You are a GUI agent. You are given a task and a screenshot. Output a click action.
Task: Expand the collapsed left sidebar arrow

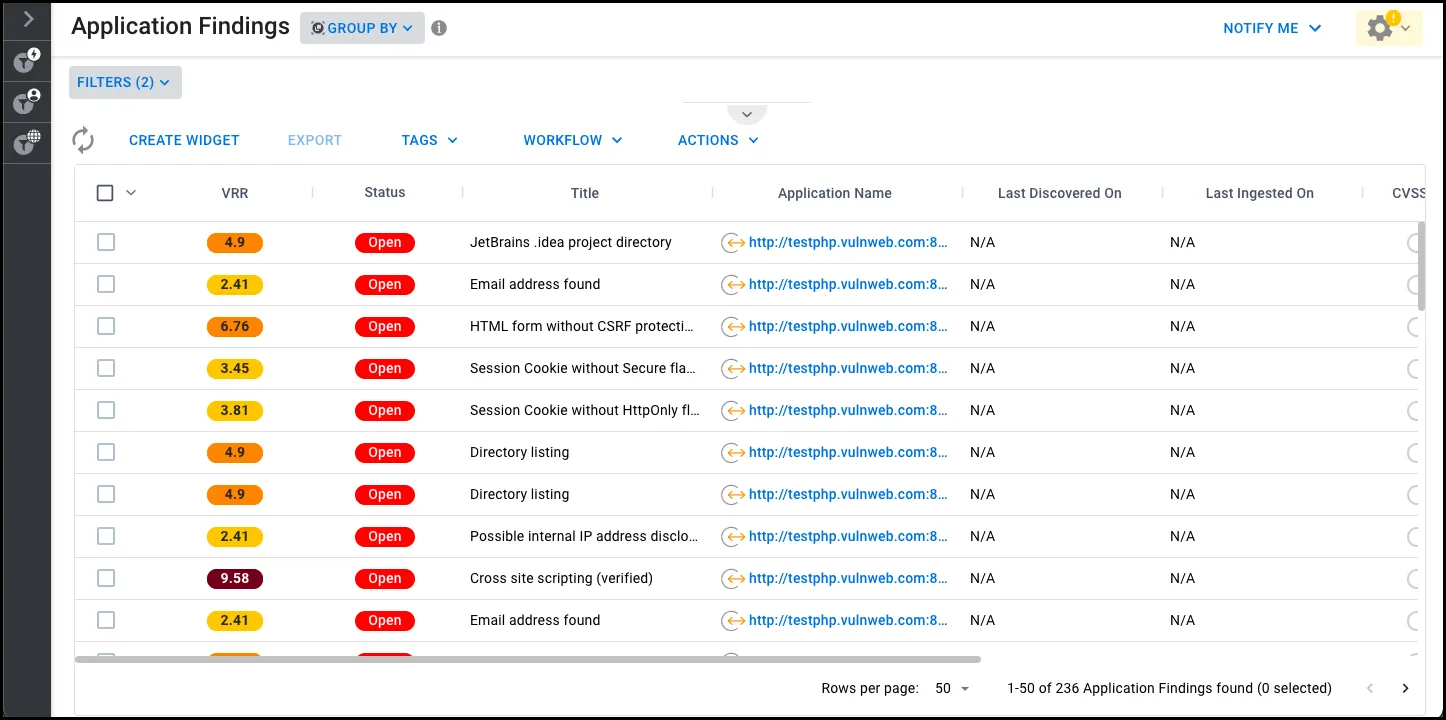[x=28, y=19]
